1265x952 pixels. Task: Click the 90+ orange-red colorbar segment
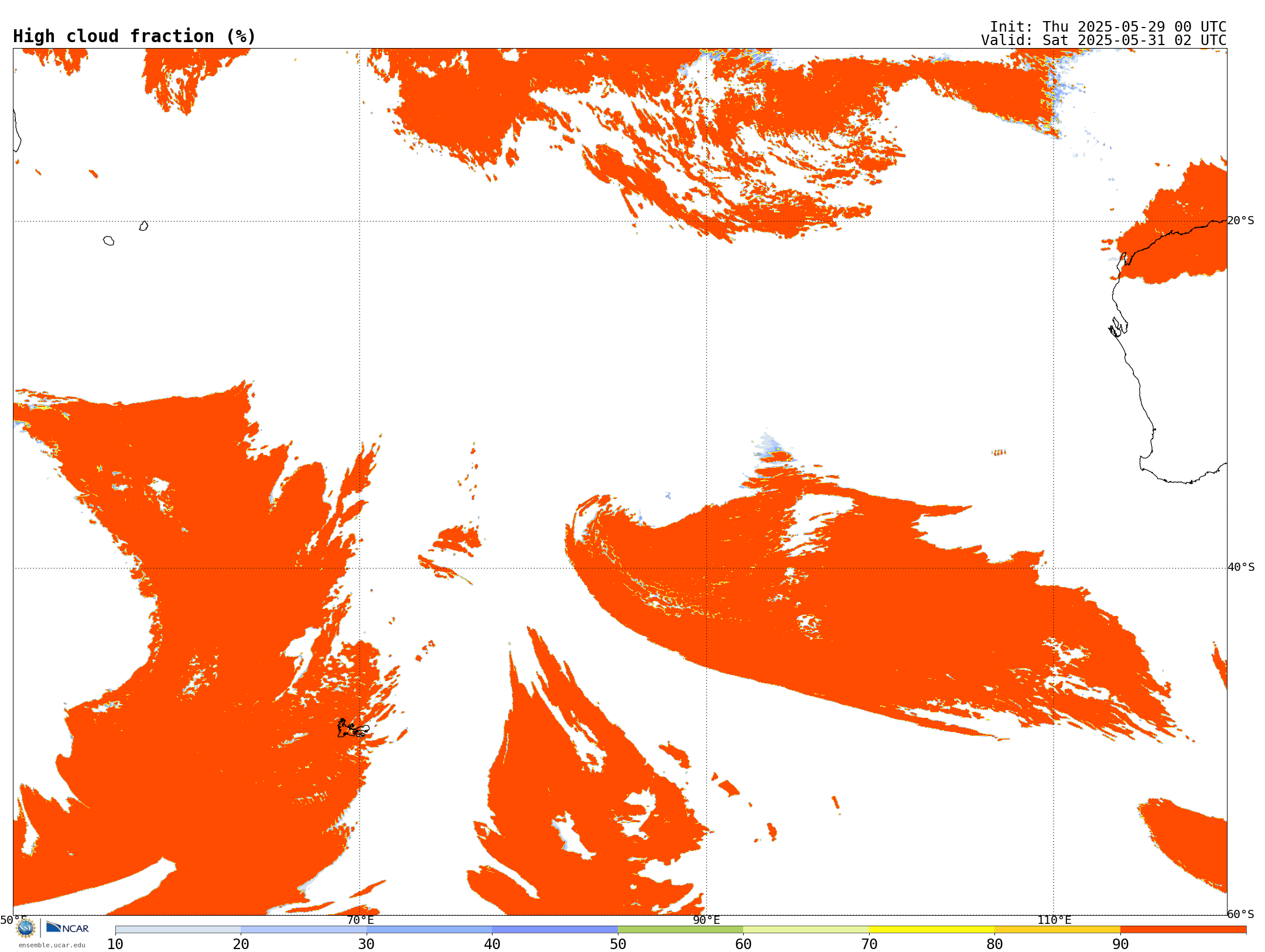pos(1183,930)
